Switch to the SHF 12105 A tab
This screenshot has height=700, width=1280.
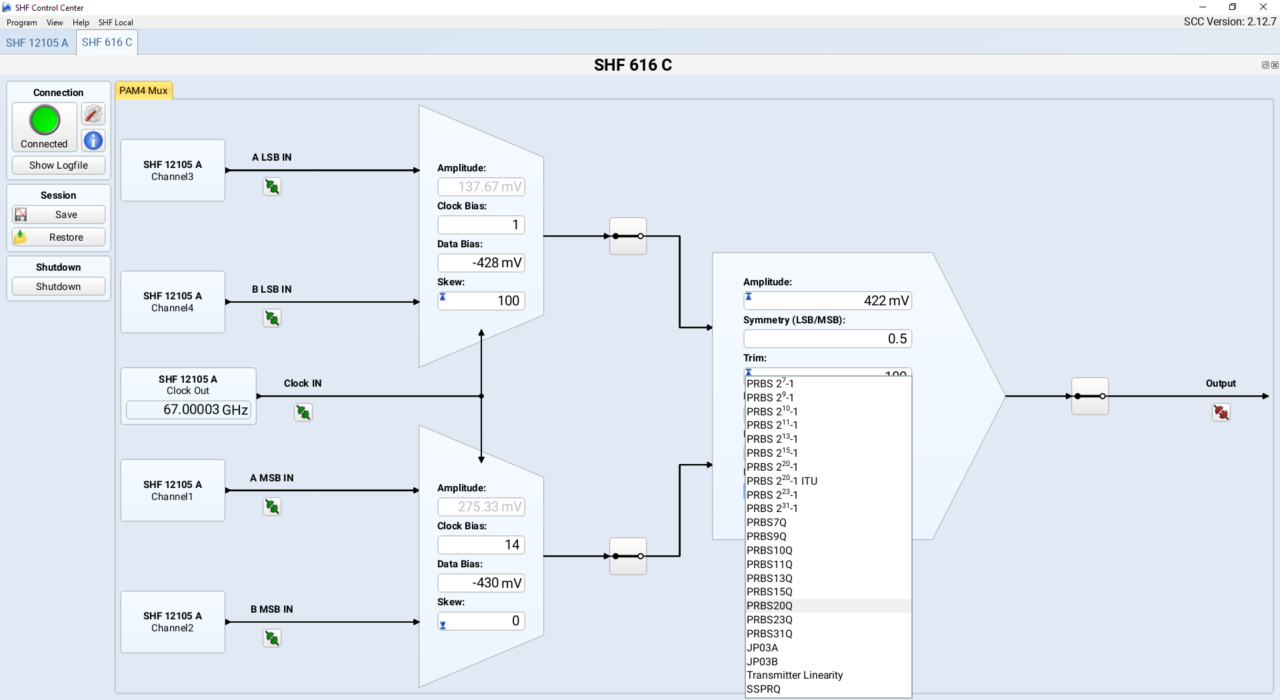click(37, 42)
